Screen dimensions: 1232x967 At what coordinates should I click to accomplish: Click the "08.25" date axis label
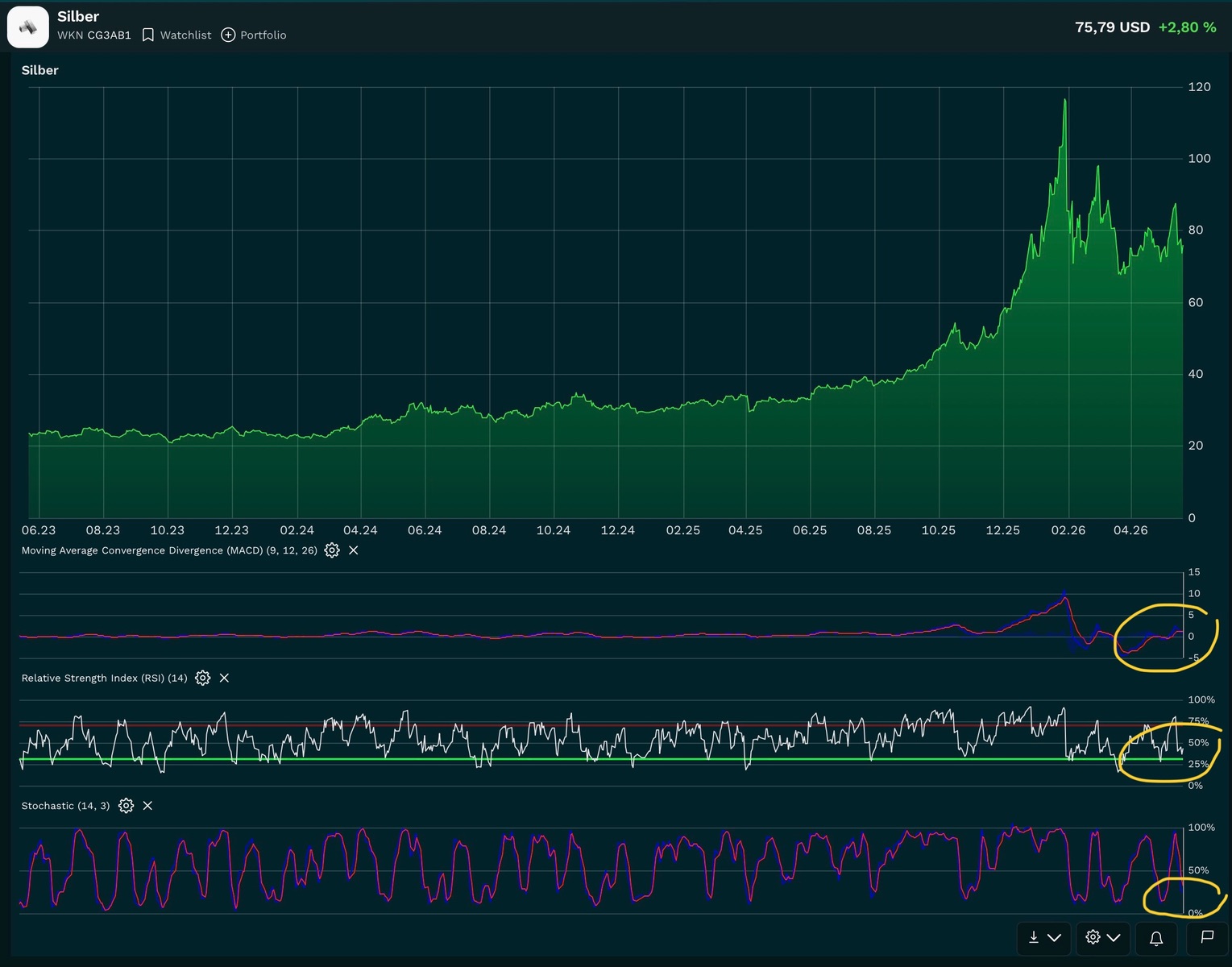click(874, 530)
